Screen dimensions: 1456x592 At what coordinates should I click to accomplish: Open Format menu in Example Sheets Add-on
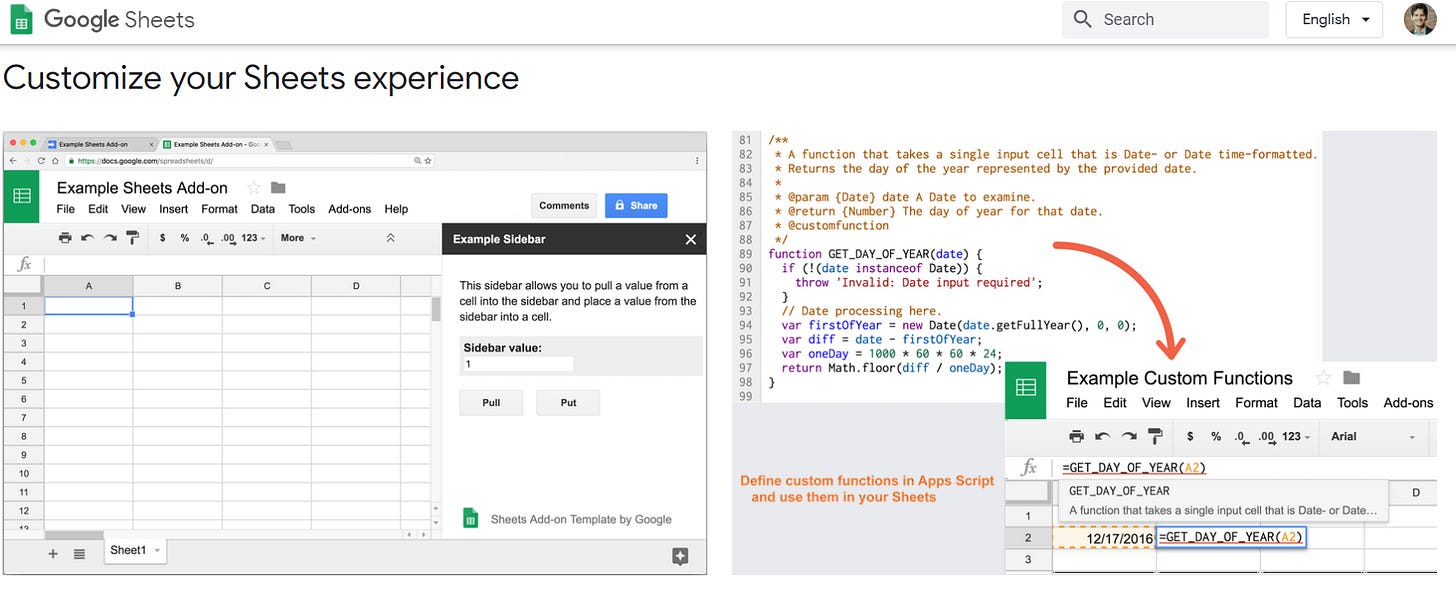[219, 209]
